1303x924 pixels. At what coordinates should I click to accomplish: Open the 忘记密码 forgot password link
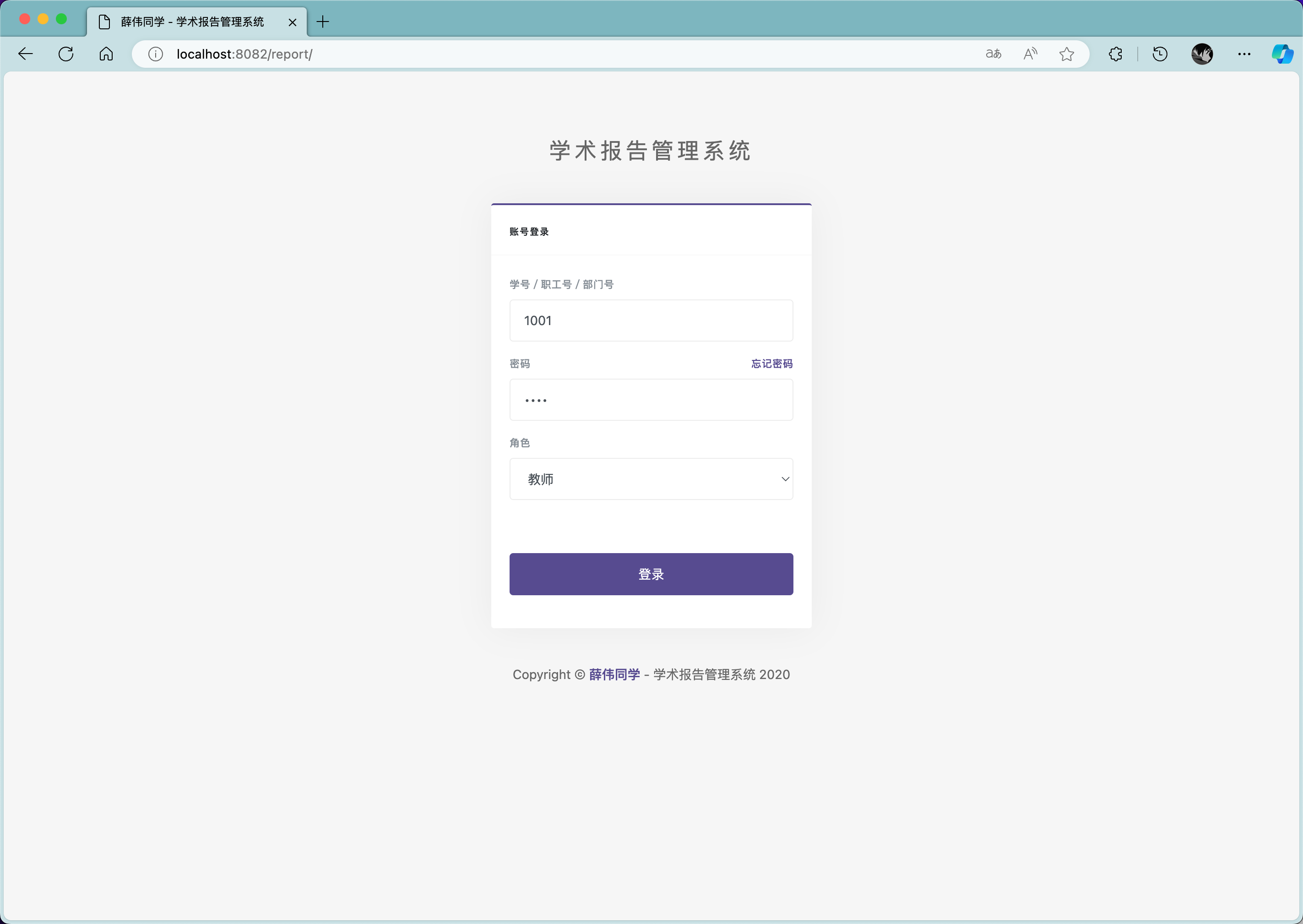point(771,364)
